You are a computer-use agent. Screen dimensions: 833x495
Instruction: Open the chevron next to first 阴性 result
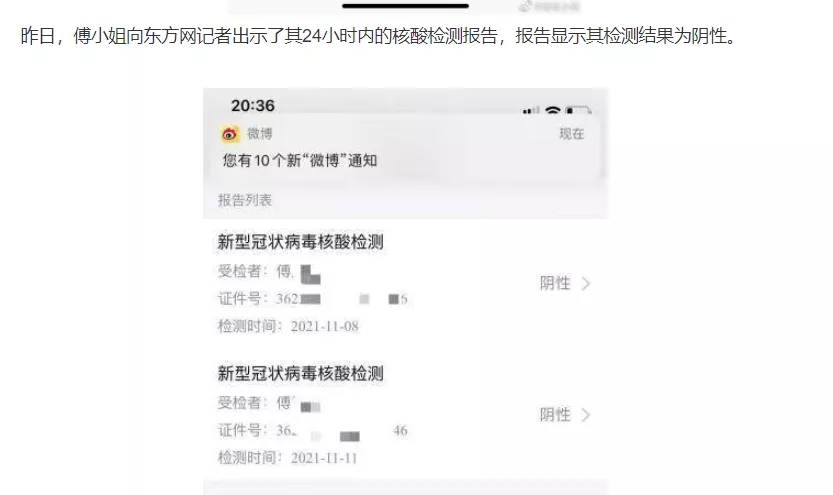[585, 284]
